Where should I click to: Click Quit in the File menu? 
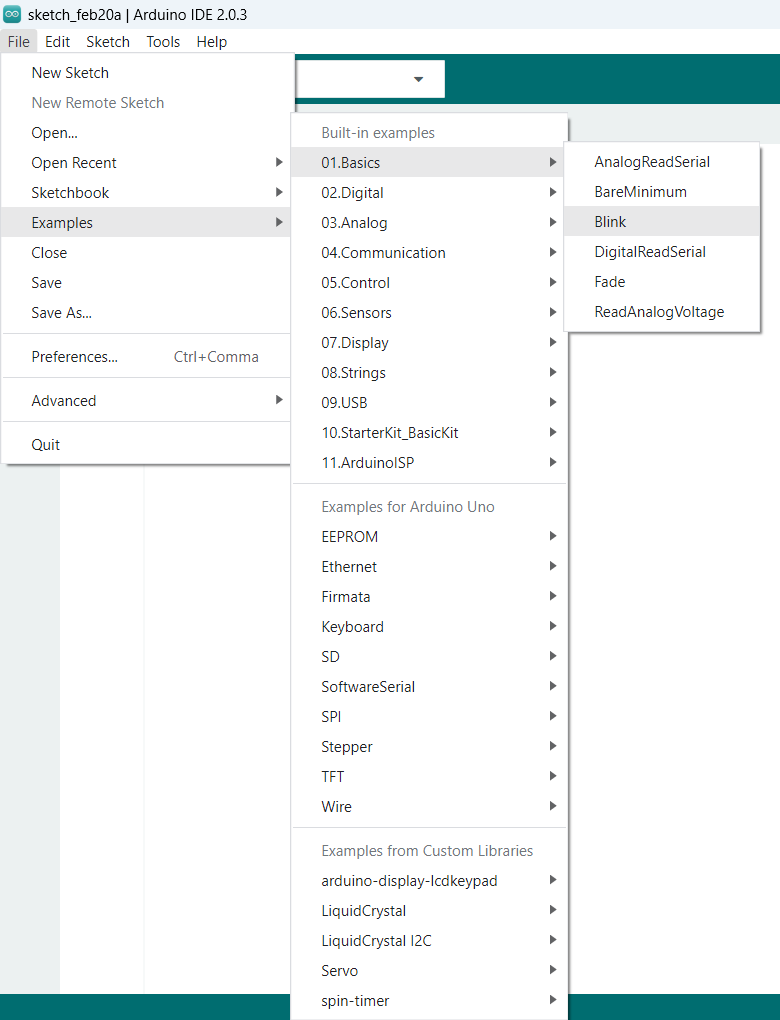[x=46, y=445]
